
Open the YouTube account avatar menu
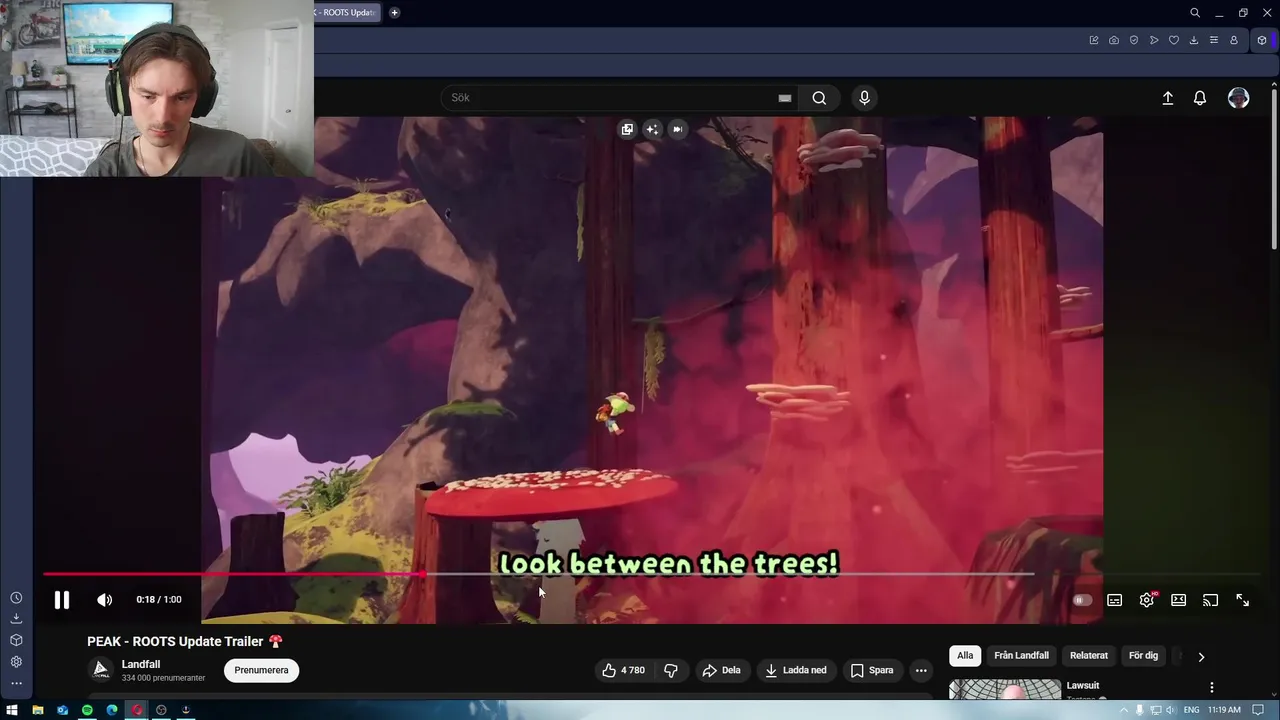[1238, 98]
